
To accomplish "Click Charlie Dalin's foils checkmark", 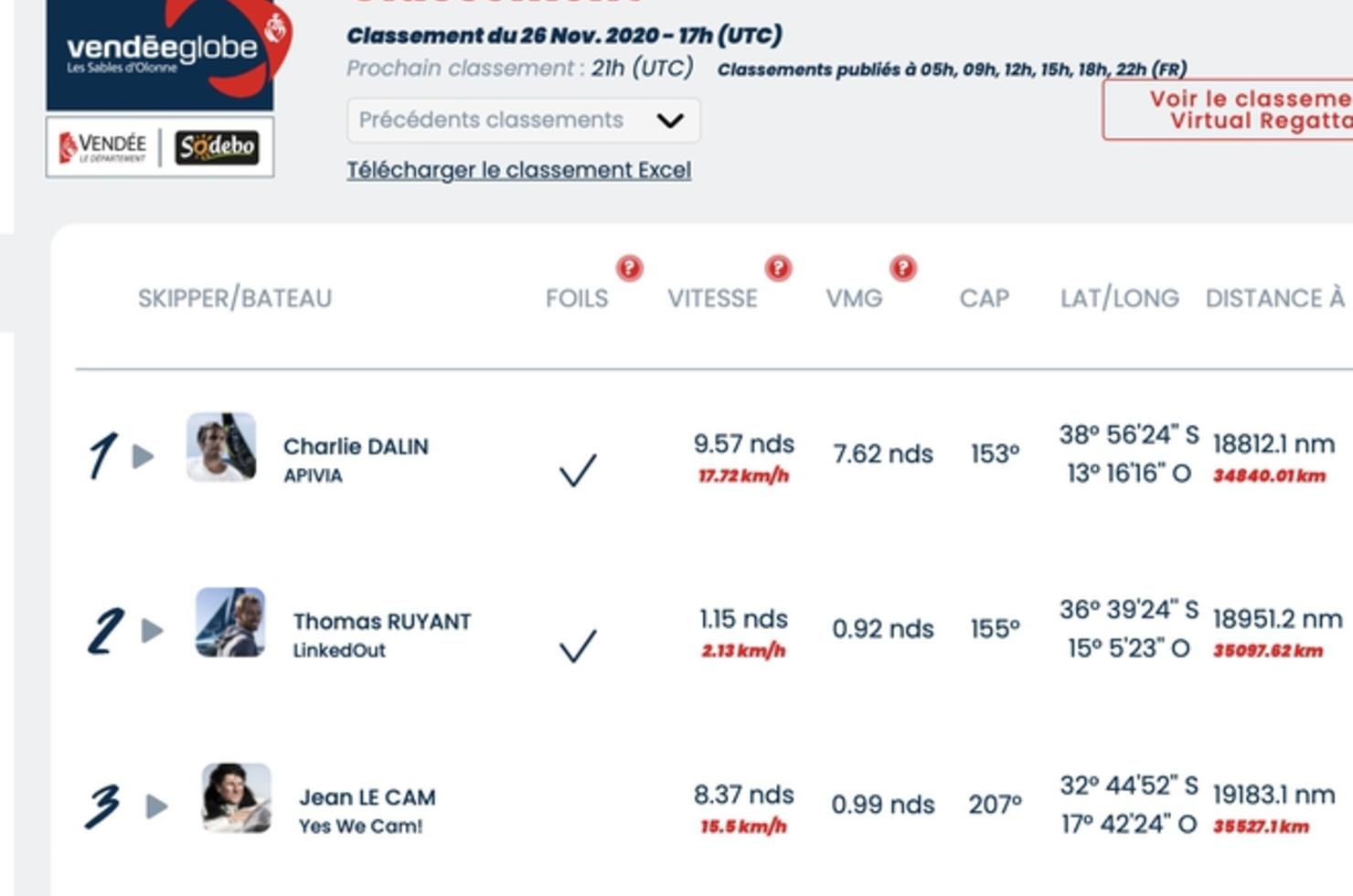I will [577, 469].
